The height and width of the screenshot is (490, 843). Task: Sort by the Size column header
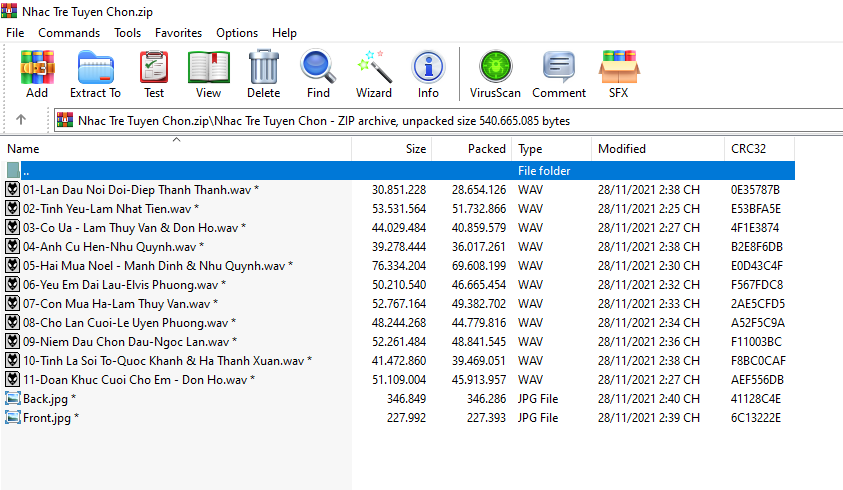392,149
